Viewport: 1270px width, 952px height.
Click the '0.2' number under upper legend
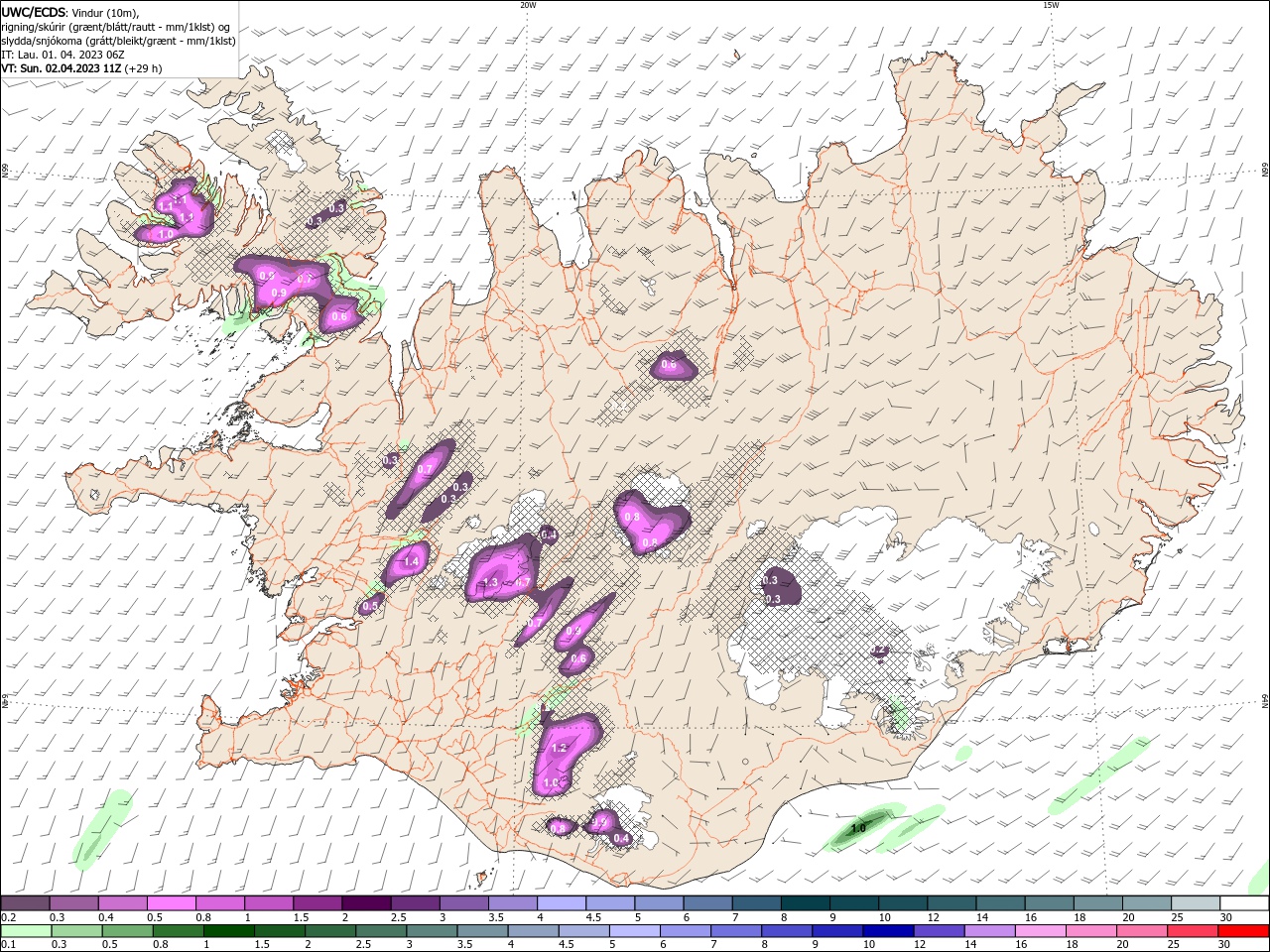10,917
